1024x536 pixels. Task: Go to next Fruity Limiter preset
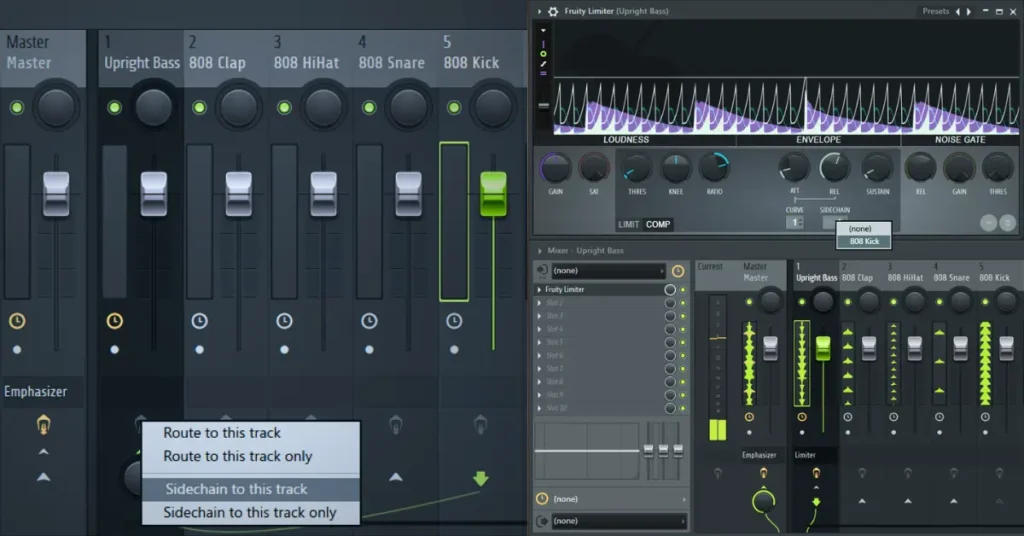(969, 11)
